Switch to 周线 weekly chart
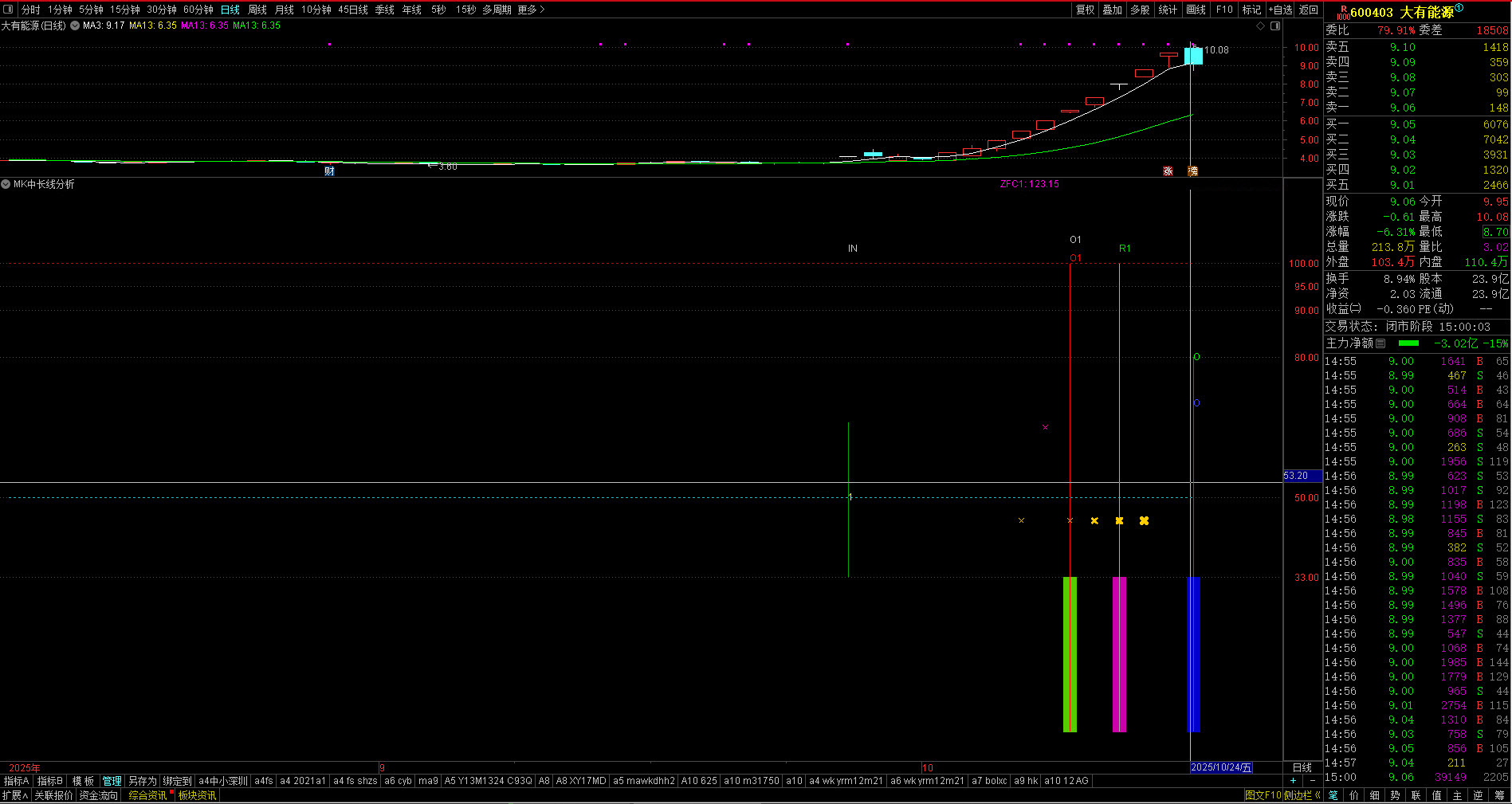 pos(257,10)
